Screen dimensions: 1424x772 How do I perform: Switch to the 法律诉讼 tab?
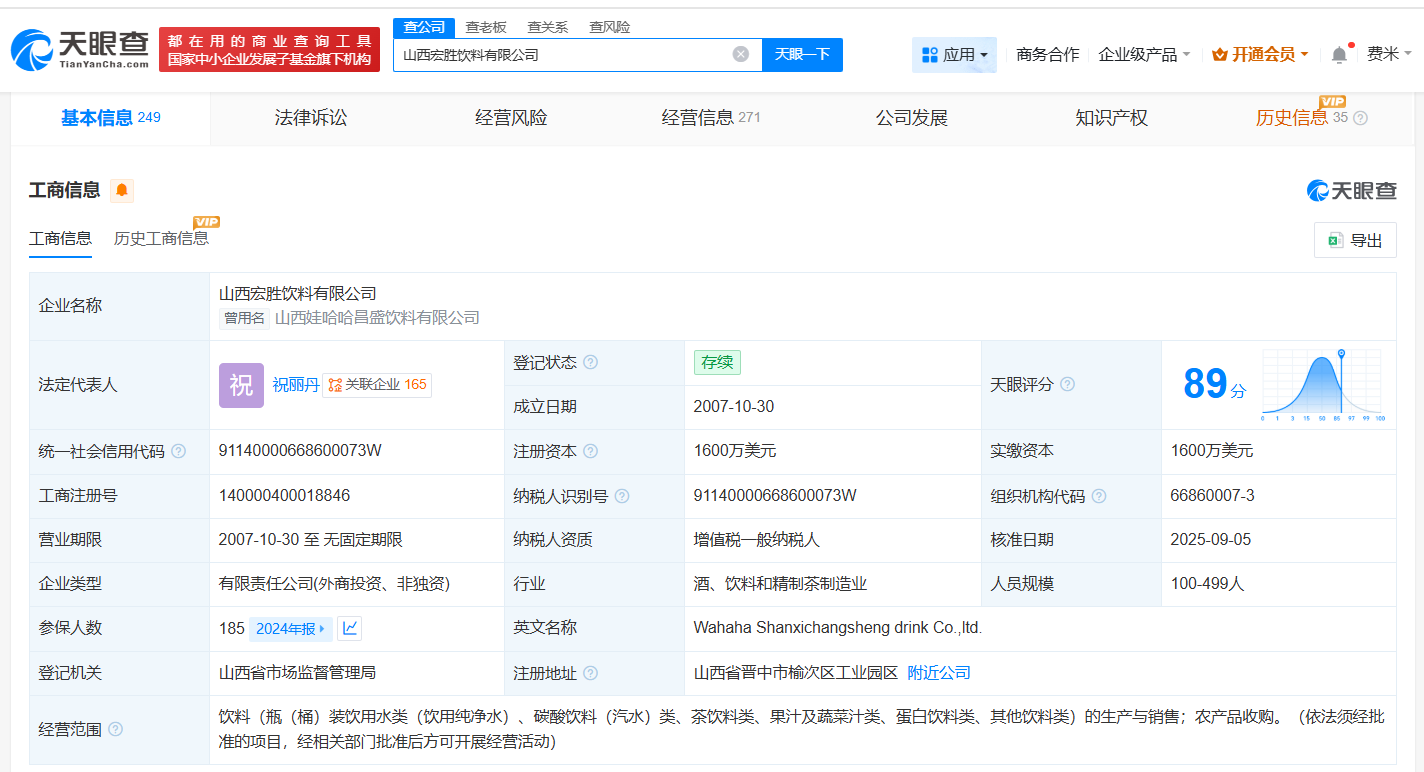click(x=310, y=118)
